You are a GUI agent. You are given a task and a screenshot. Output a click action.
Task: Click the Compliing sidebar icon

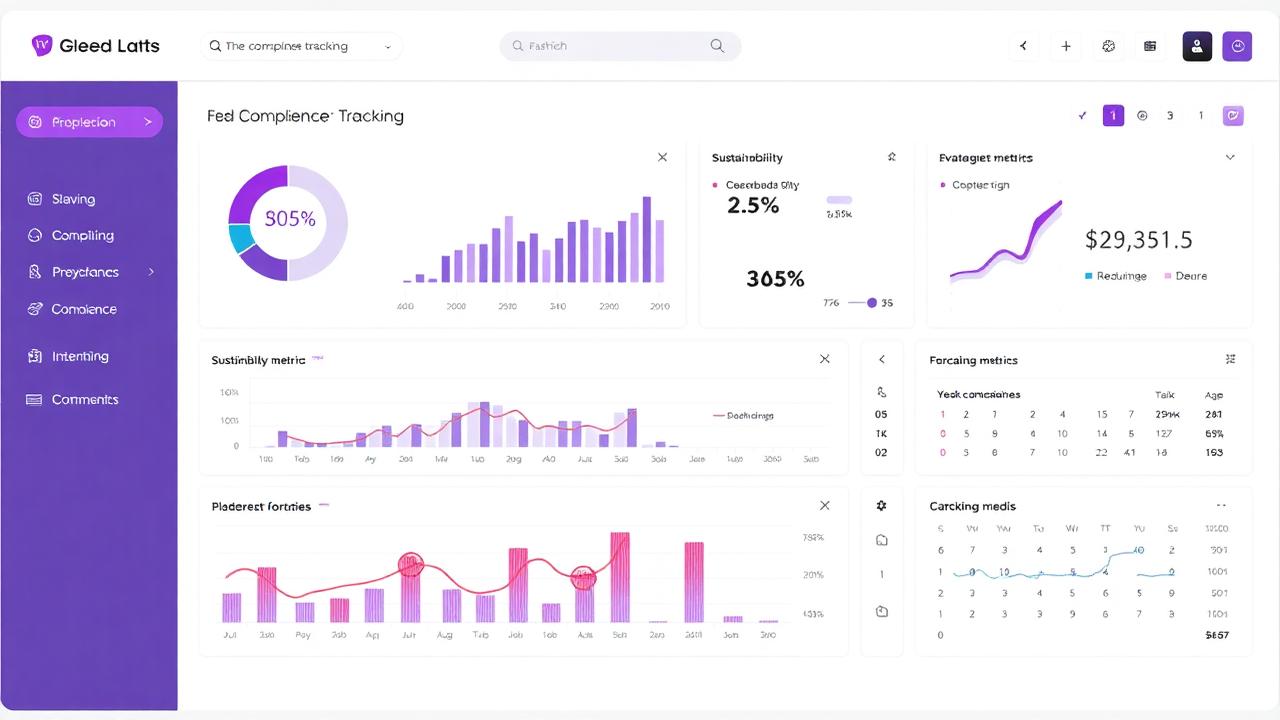click(x=33, y=235)
